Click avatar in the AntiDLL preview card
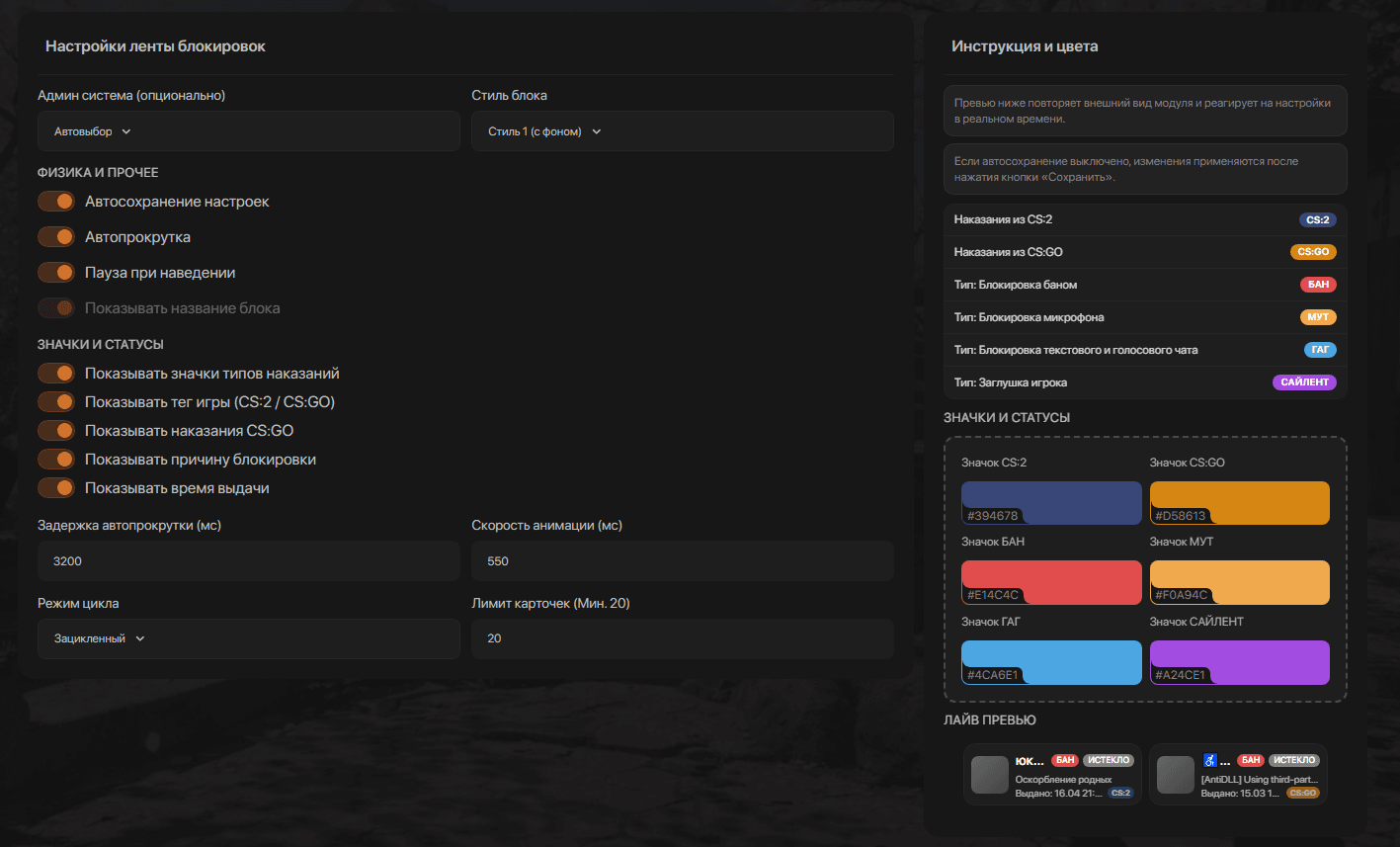Image resolution: width=1400 pixels, height=847 pixels. [1175, 775]
